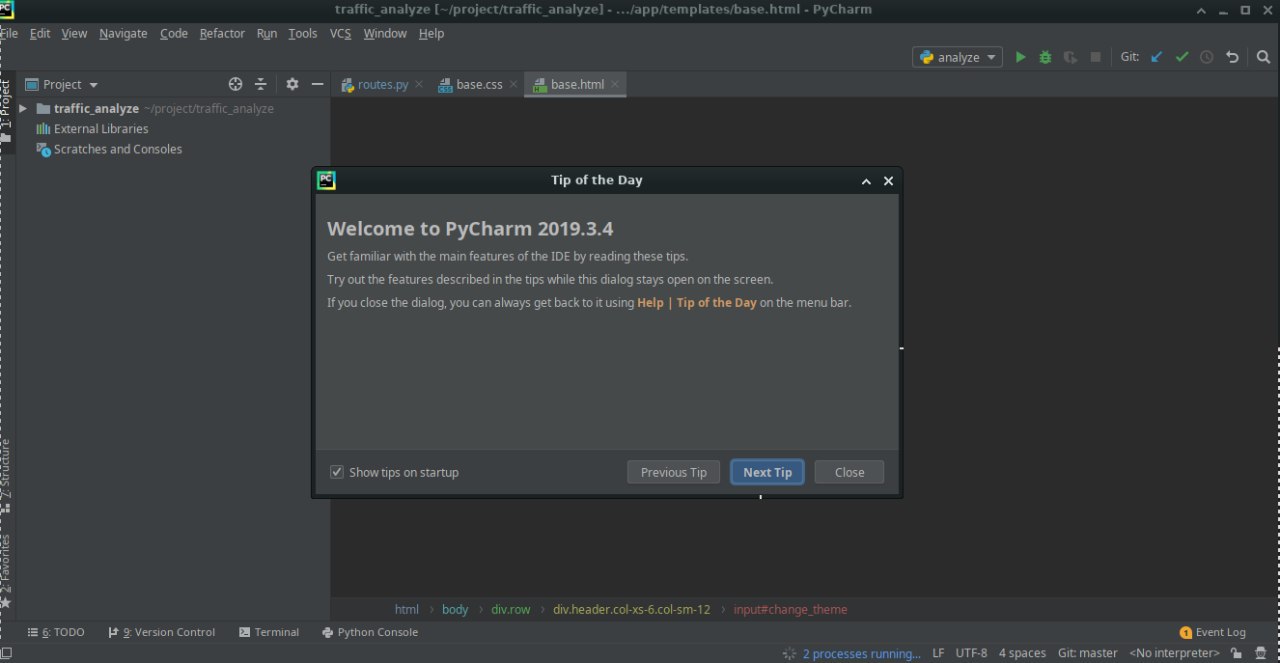Commit changes using green checkmark icon
This screenshot has height=663, width=1280.
[x=1182, y=57]
